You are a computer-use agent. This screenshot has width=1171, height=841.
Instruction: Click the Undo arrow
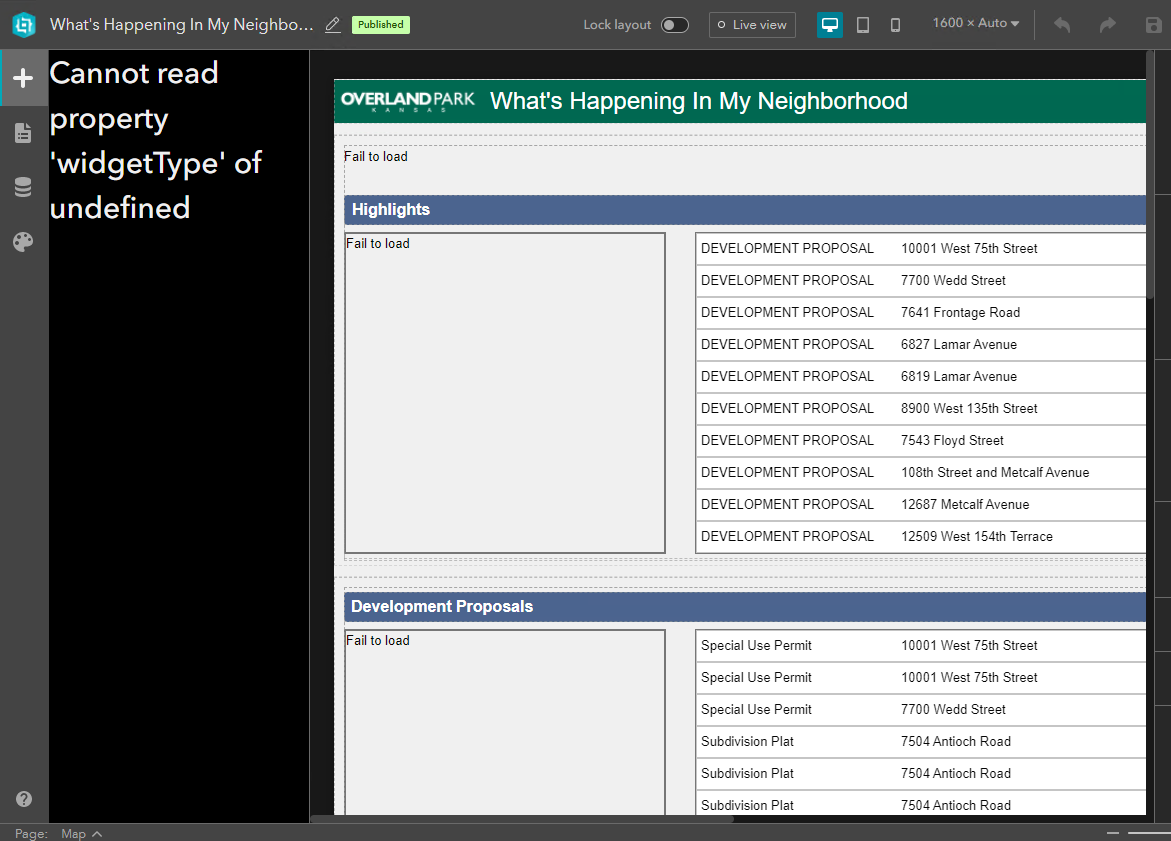[x=1062, y=25]
